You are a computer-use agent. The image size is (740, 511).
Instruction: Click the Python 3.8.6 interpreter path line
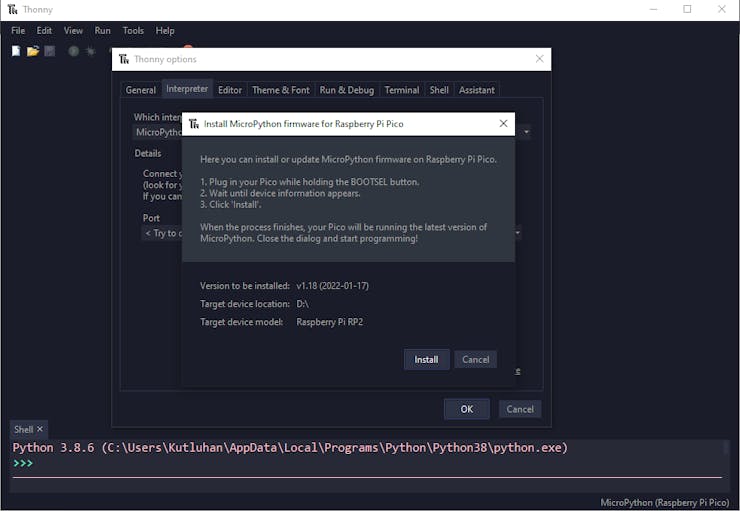point(290,448)
